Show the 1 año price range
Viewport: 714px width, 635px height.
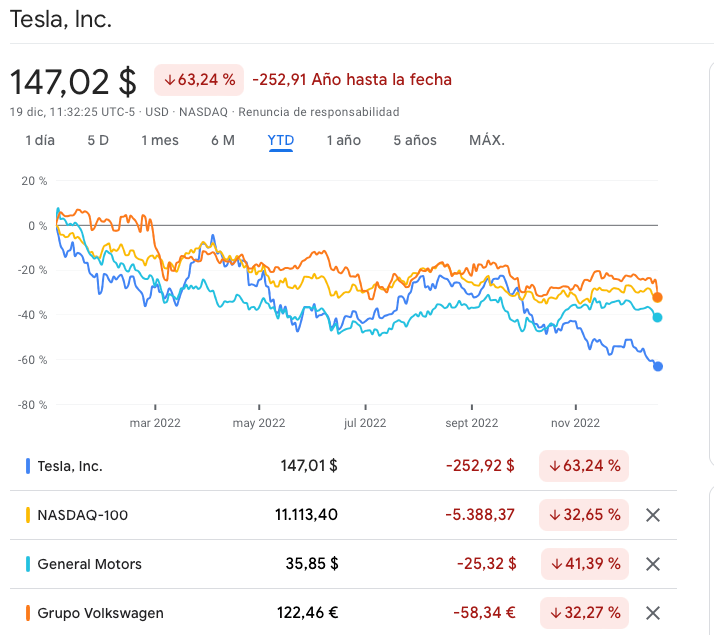pyautogui.click(x=343, y=140)
